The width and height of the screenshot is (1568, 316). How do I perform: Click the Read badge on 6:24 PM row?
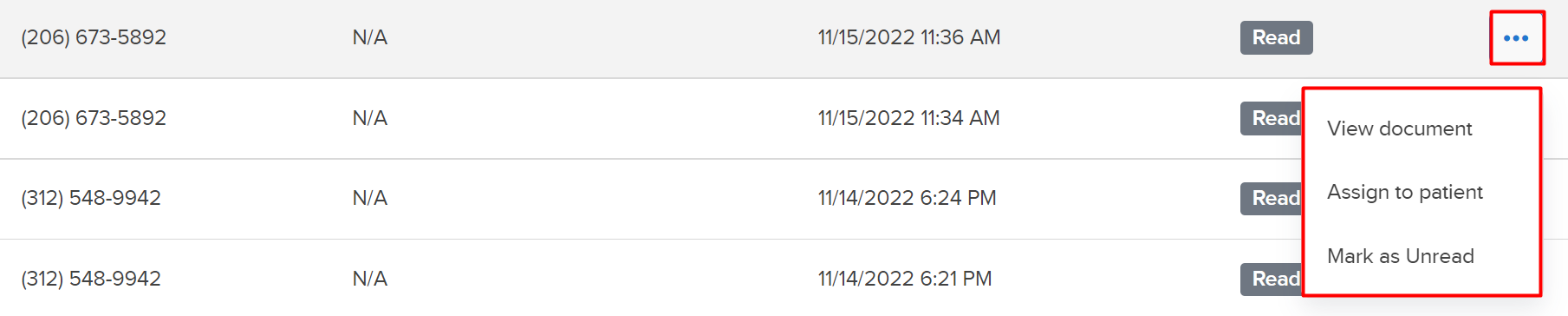[1272, 198]
